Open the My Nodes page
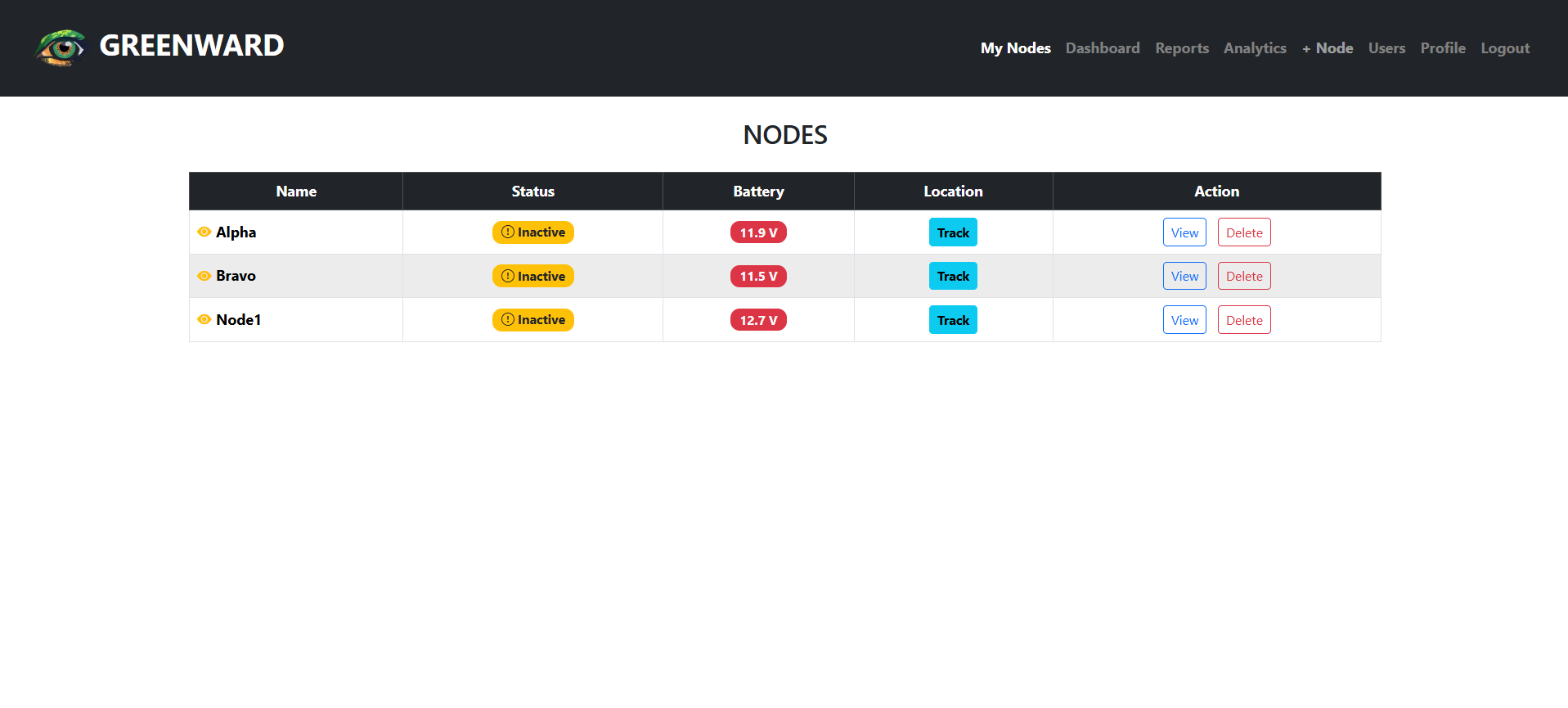This screenshot has height=708, width=1568. pos(1015,48)
